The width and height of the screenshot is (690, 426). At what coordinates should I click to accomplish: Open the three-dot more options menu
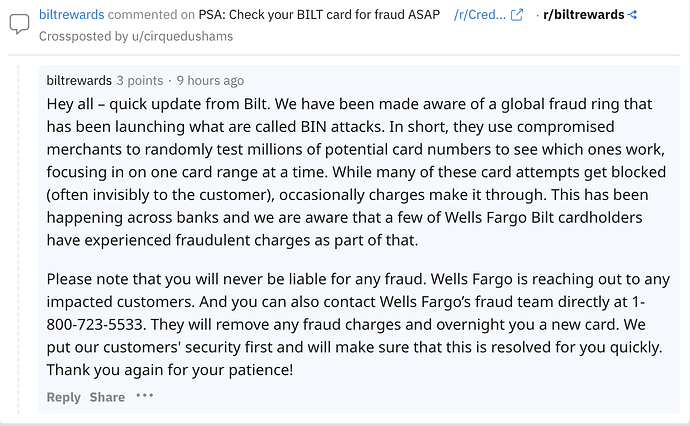(144, 396)
